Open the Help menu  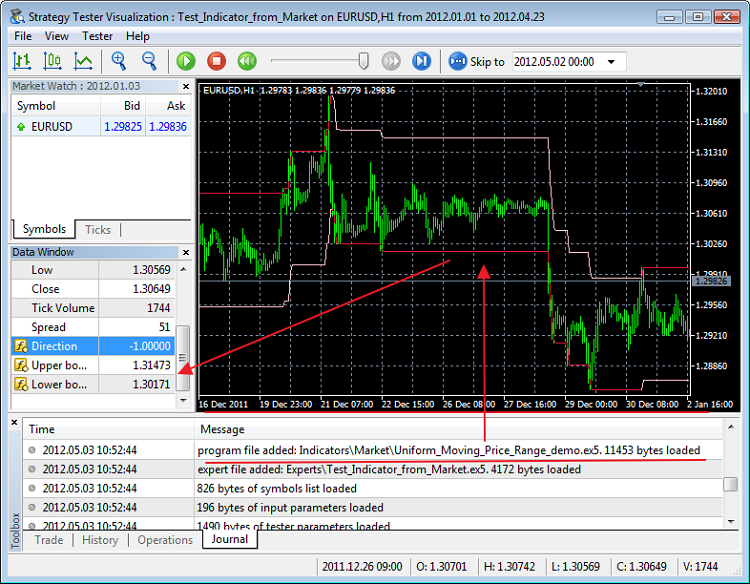coord(138,36)
